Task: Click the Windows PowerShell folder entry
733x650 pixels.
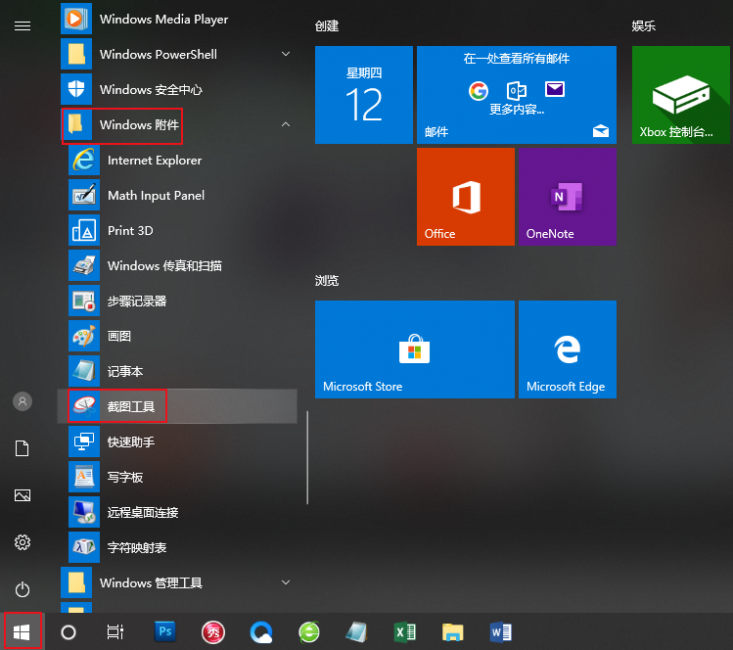Action: pyautogui.click(x=177, y=54)
